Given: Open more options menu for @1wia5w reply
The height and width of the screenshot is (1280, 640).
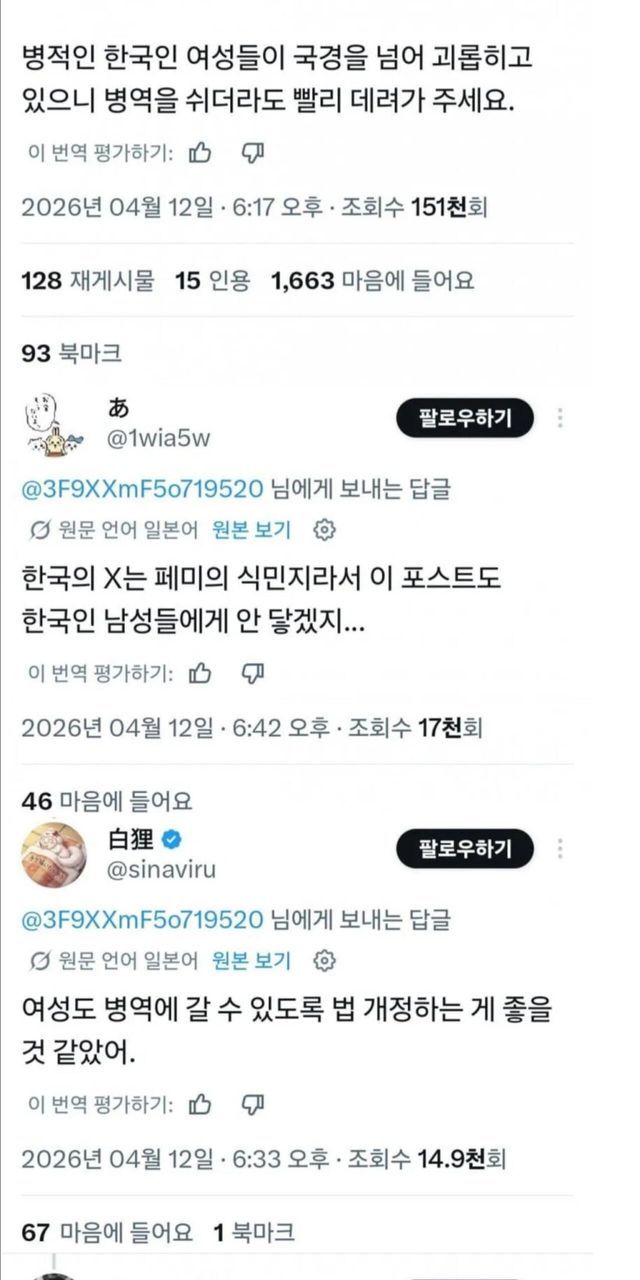Looking at the screenshot, I should pyautogui.click(x=560, y=418).
